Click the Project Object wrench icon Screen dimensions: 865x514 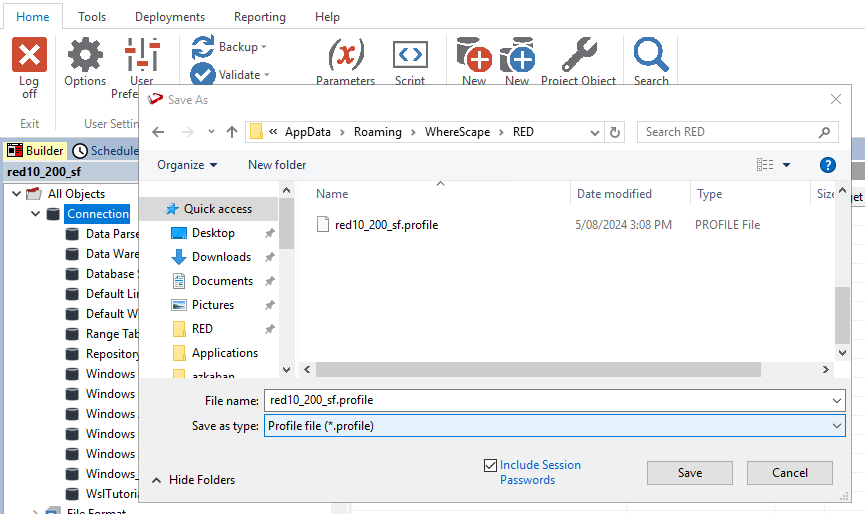click(x=579, y=55)
